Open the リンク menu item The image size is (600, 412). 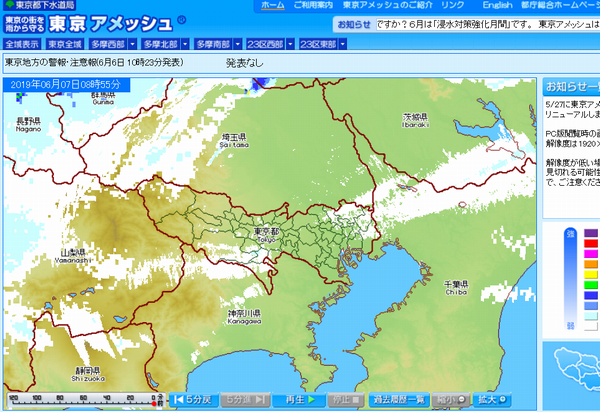pos(453,5)
